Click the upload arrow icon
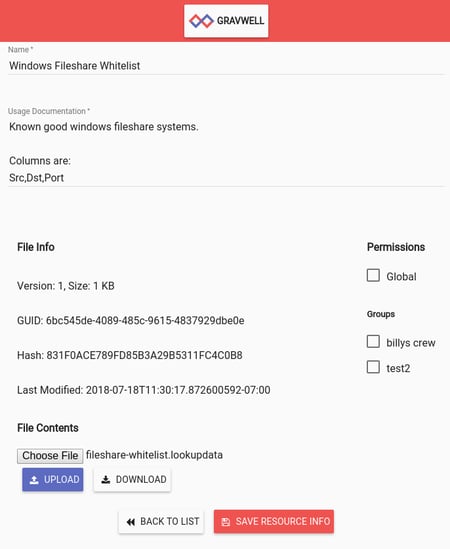Image resolution: width=450 pixels, height=549 pixels. (x=34, y=480)
